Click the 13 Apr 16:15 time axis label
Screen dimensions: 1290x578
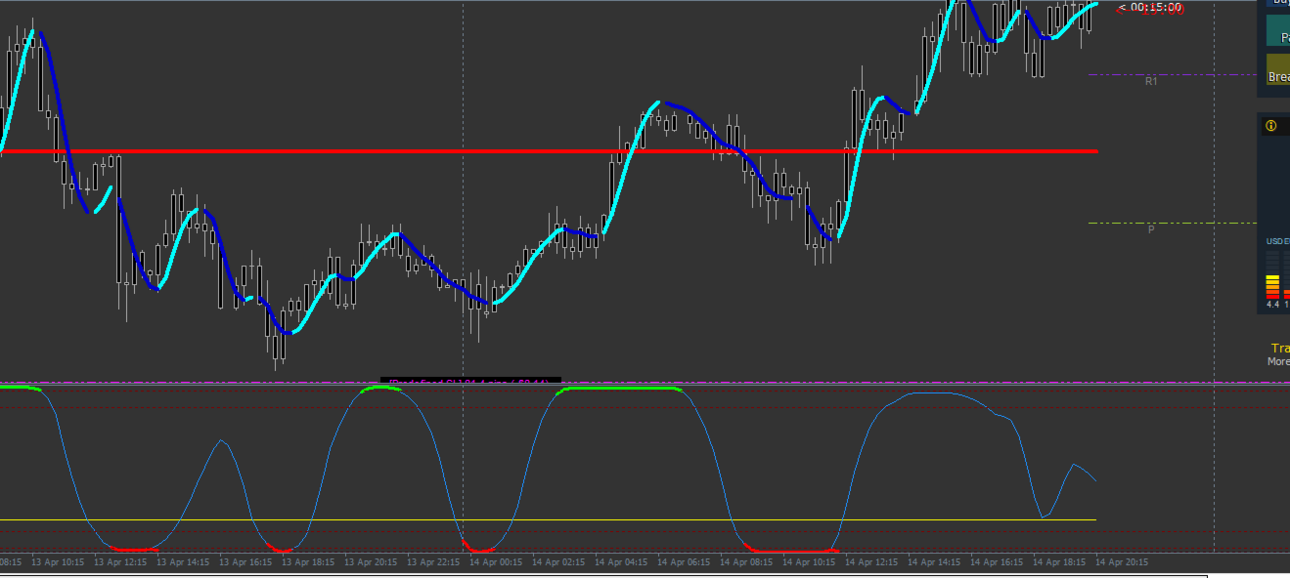(x=246, y=562)
